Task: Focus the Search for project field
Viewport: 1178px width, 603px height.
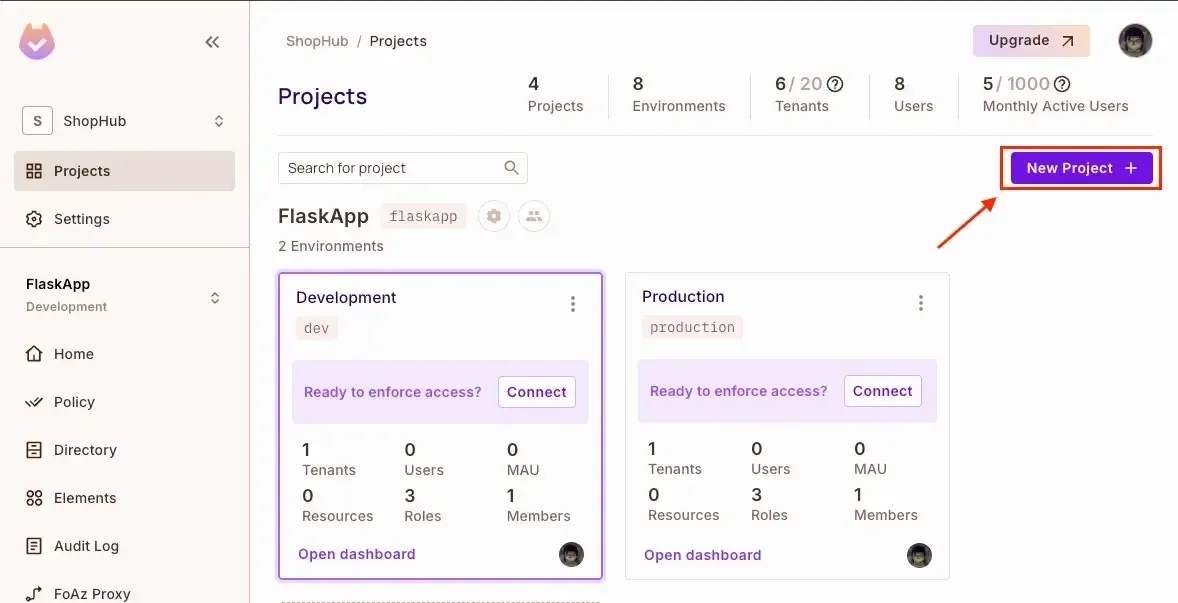Action: 390,168
